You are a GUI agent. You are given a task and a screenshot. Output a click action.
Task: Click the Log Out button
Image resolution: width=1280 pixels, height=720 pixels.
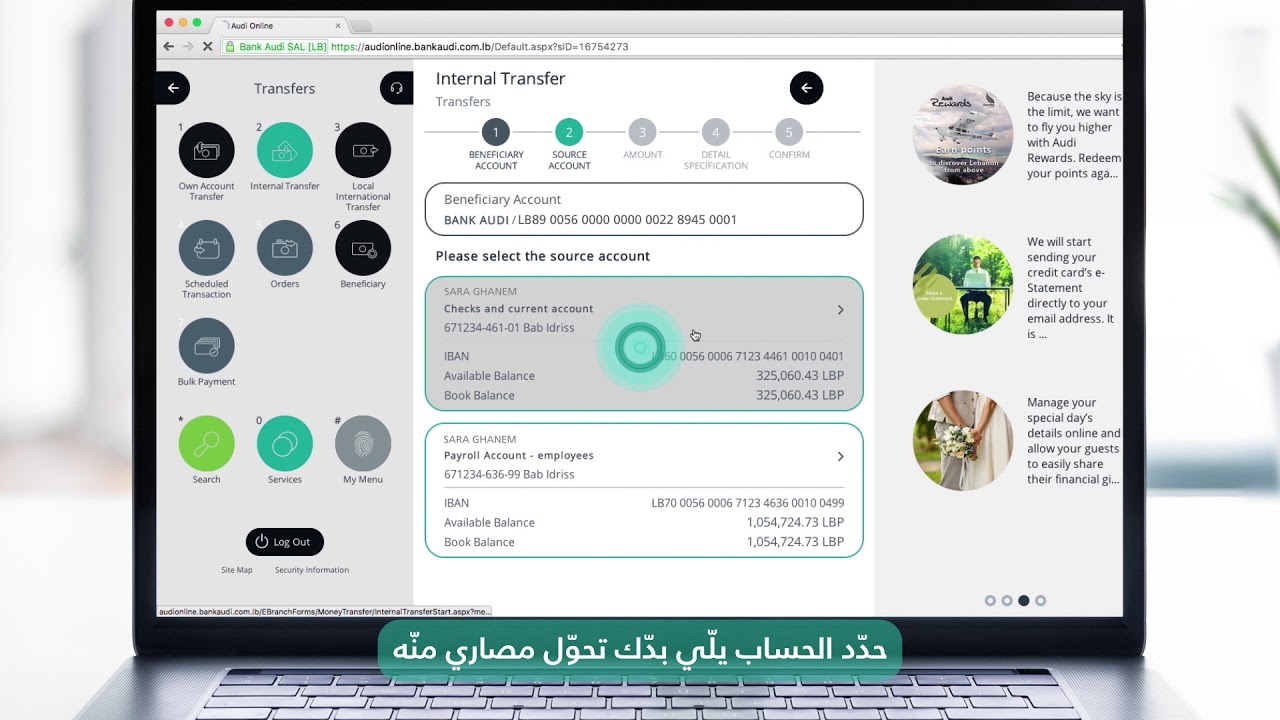(285, 542)
